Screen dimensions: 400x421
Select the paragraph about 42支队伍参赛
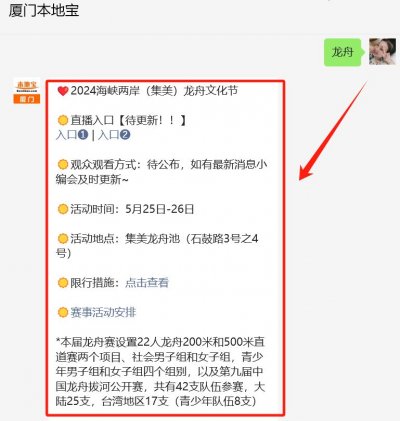pyautogui.click(x=160, y=371)
